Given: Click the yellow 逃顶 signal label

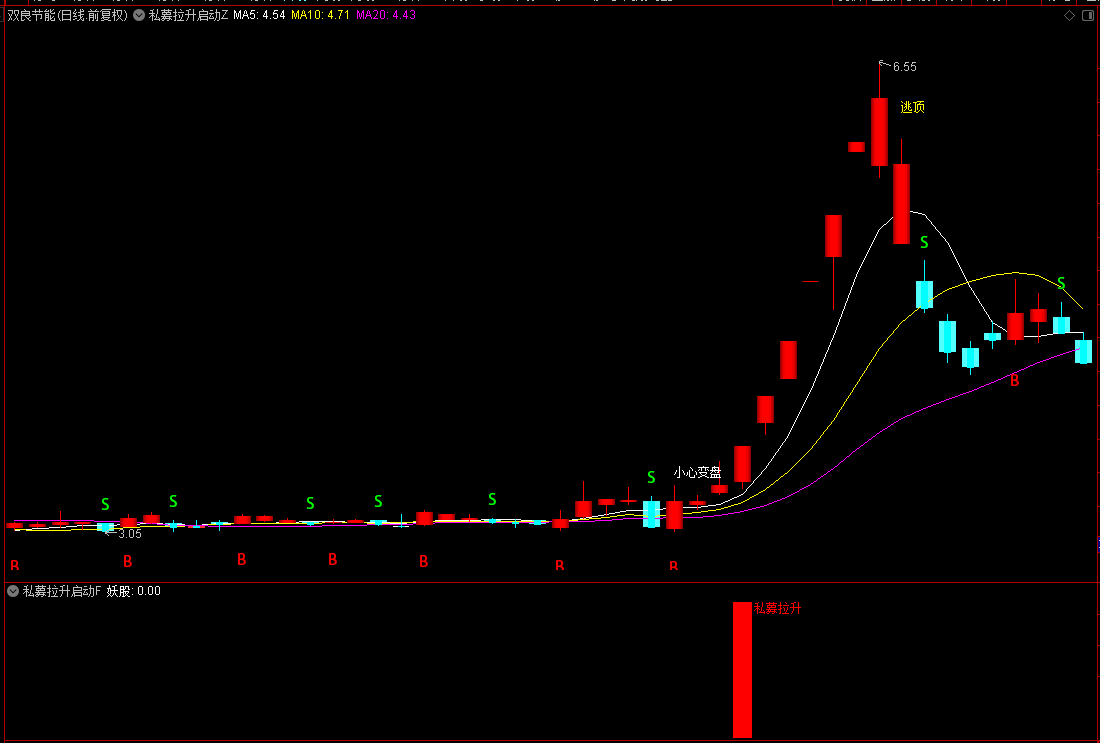Looking at the screenshot, I should (x=912, y=107).
